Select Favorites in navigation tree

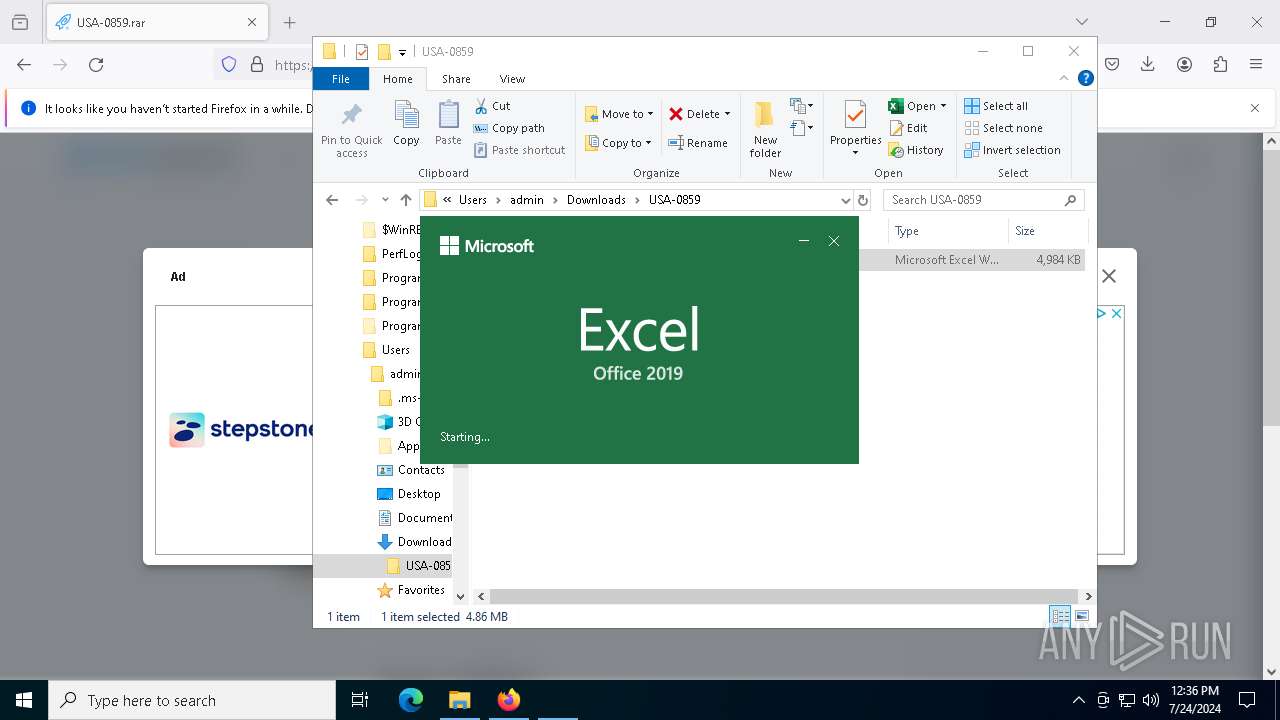click(421, 590)
